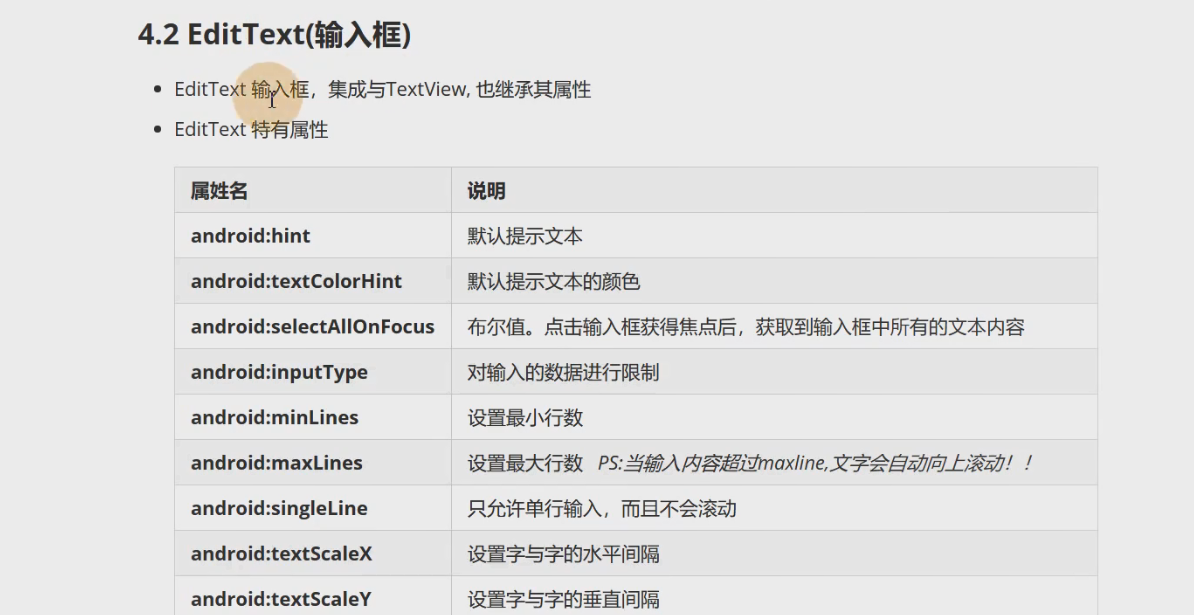Screen dimensions: 1194x615
Task: Select the android:maxLines attribute cell
Action: click(276, 463)
